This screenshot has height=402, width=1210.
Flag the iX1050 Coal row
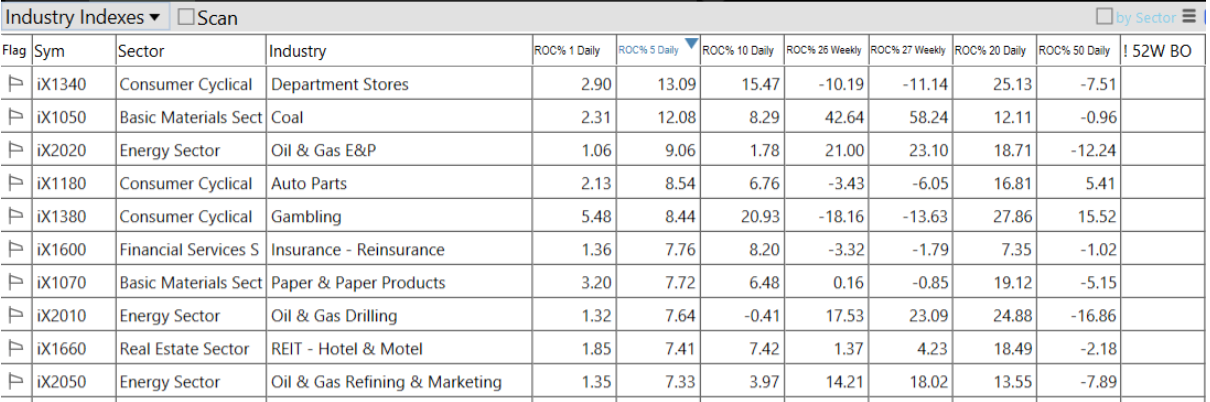click(x=15, y=118)
